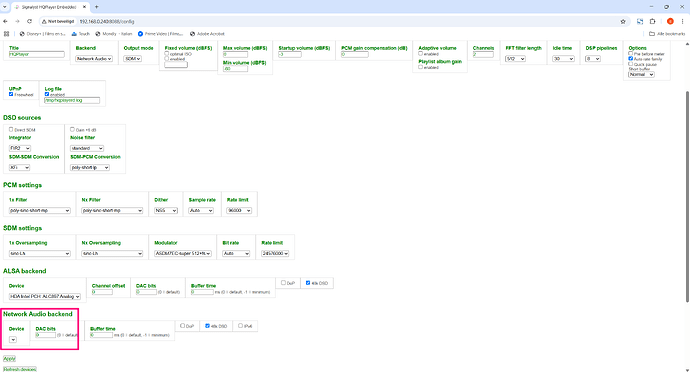Enable Adaptive volume checkbox
Image resolution: width=690 pixels, height=372 pixels.
tap(421, 53)
